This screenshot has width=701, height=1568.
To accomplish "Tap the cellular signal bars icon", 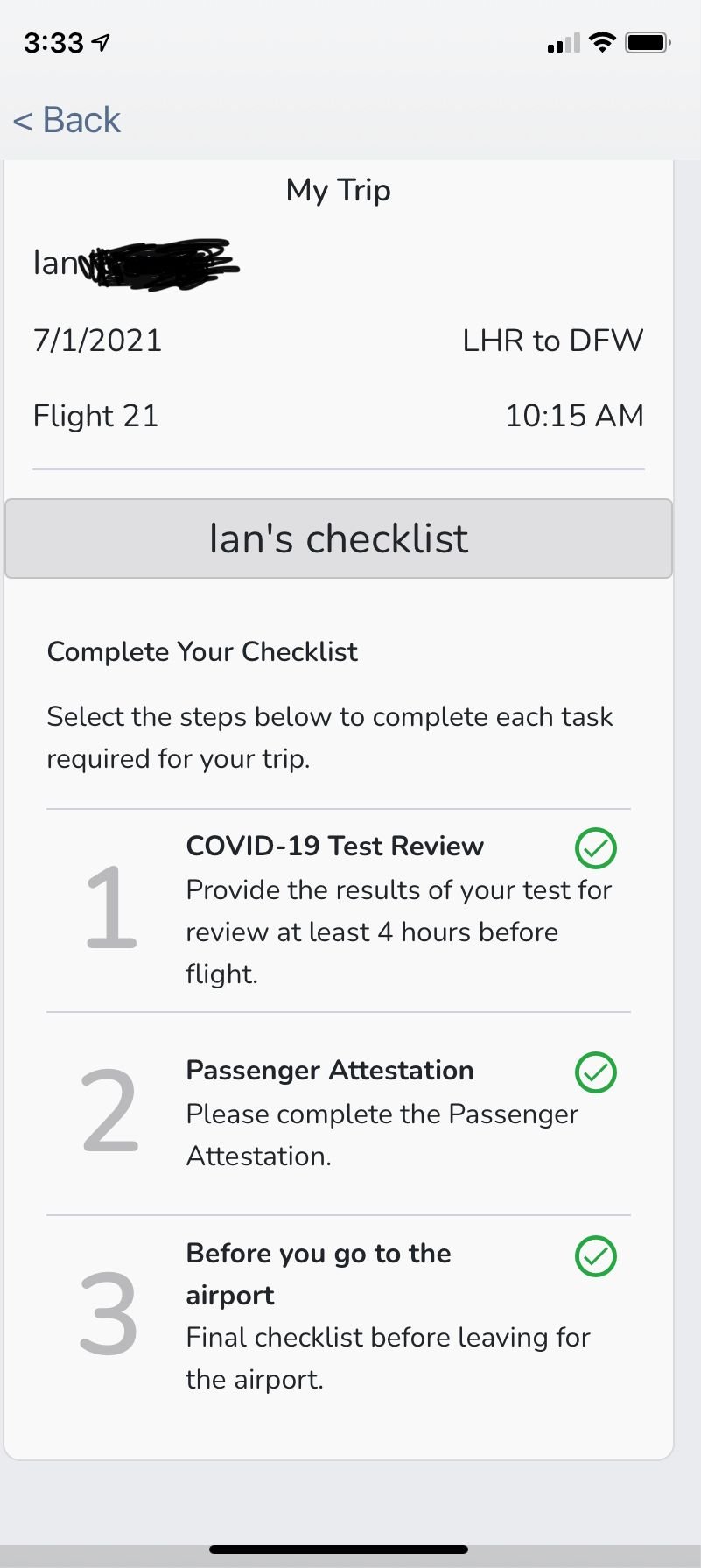I will tap(564, 43).
